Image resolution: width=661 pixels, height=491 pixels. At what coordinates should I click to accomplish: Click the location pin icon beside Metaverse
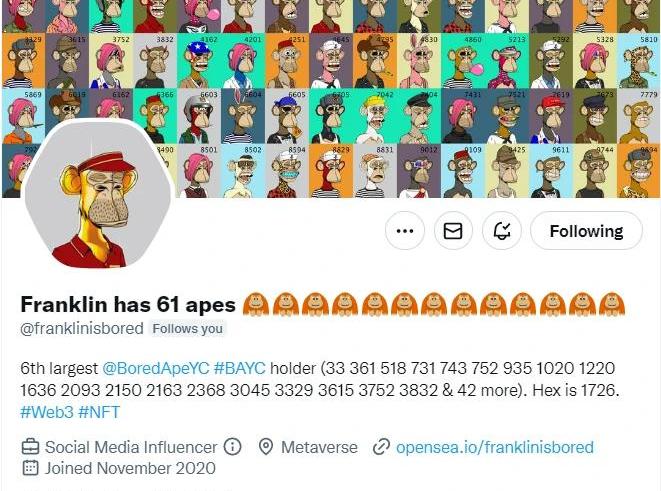[x=266, y=447]
